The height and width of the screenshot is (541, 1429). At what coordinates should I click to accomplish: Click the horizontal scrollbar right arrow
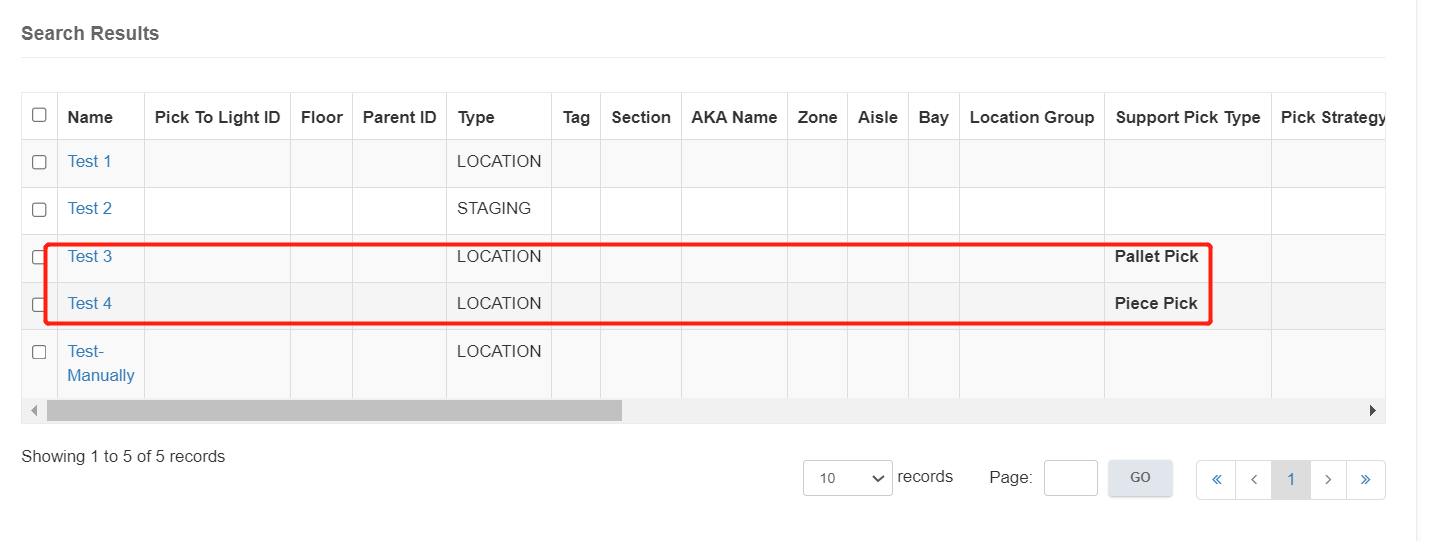click(x=1373, y=410)
